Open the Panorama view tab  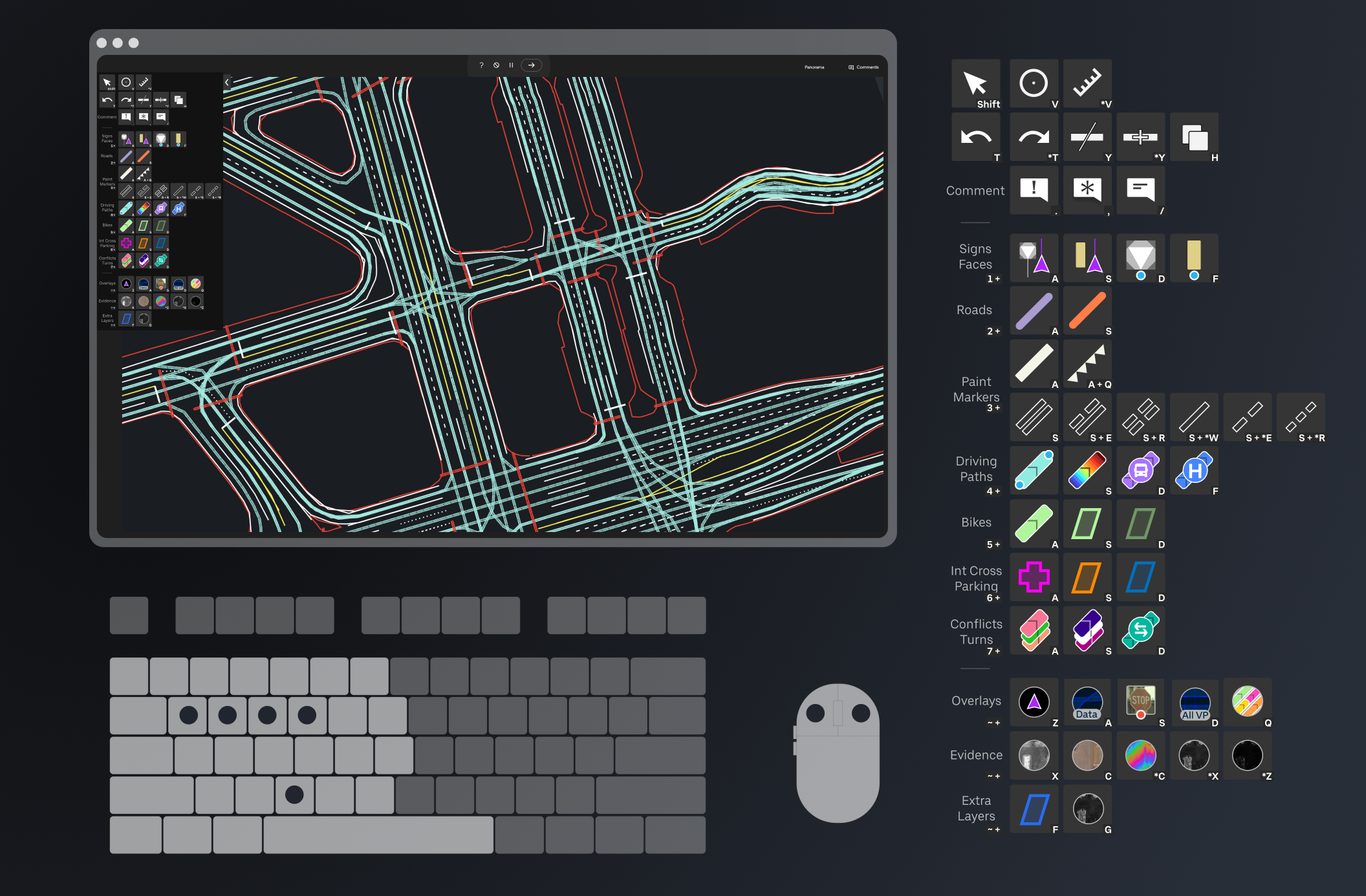pyautogui.click(x=814, y=67)
